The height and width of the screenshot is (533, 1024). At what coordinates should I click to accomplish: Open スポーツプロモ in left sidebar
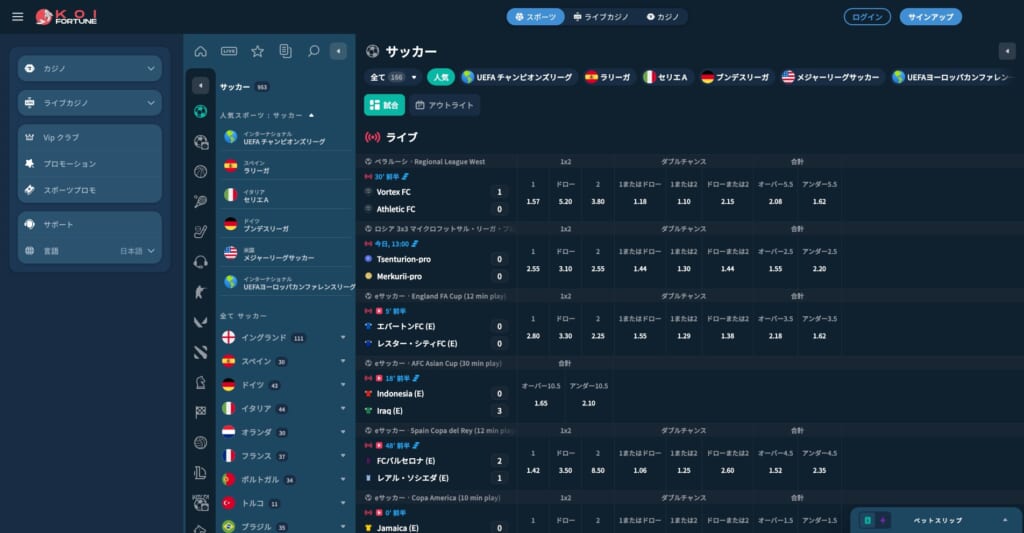(x=90, y=190)
